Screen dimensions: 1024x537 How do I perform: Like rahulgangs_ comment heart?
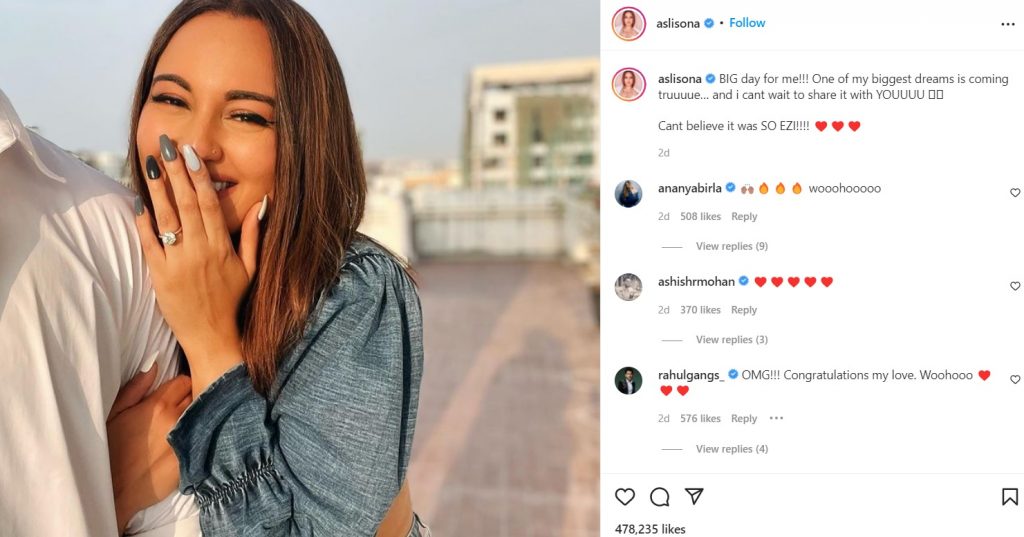[x=1015, y=380]
